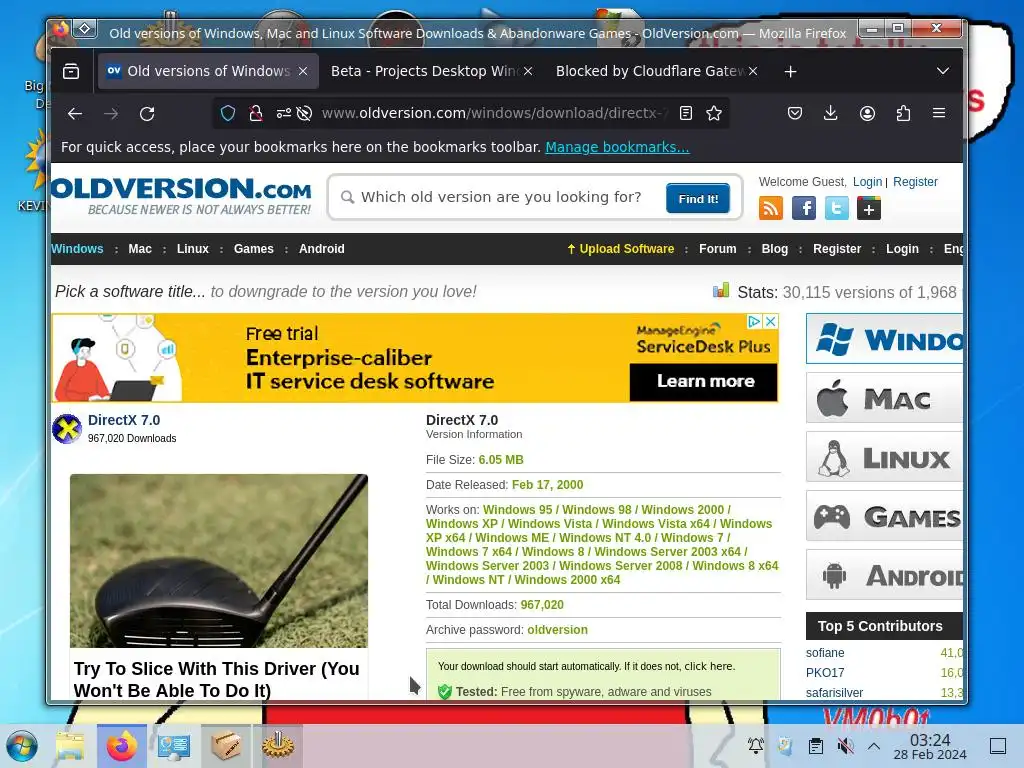Screen dimensions: 1024x768
Task: Open site permissions icon in address bar
Action: (283, 114)
